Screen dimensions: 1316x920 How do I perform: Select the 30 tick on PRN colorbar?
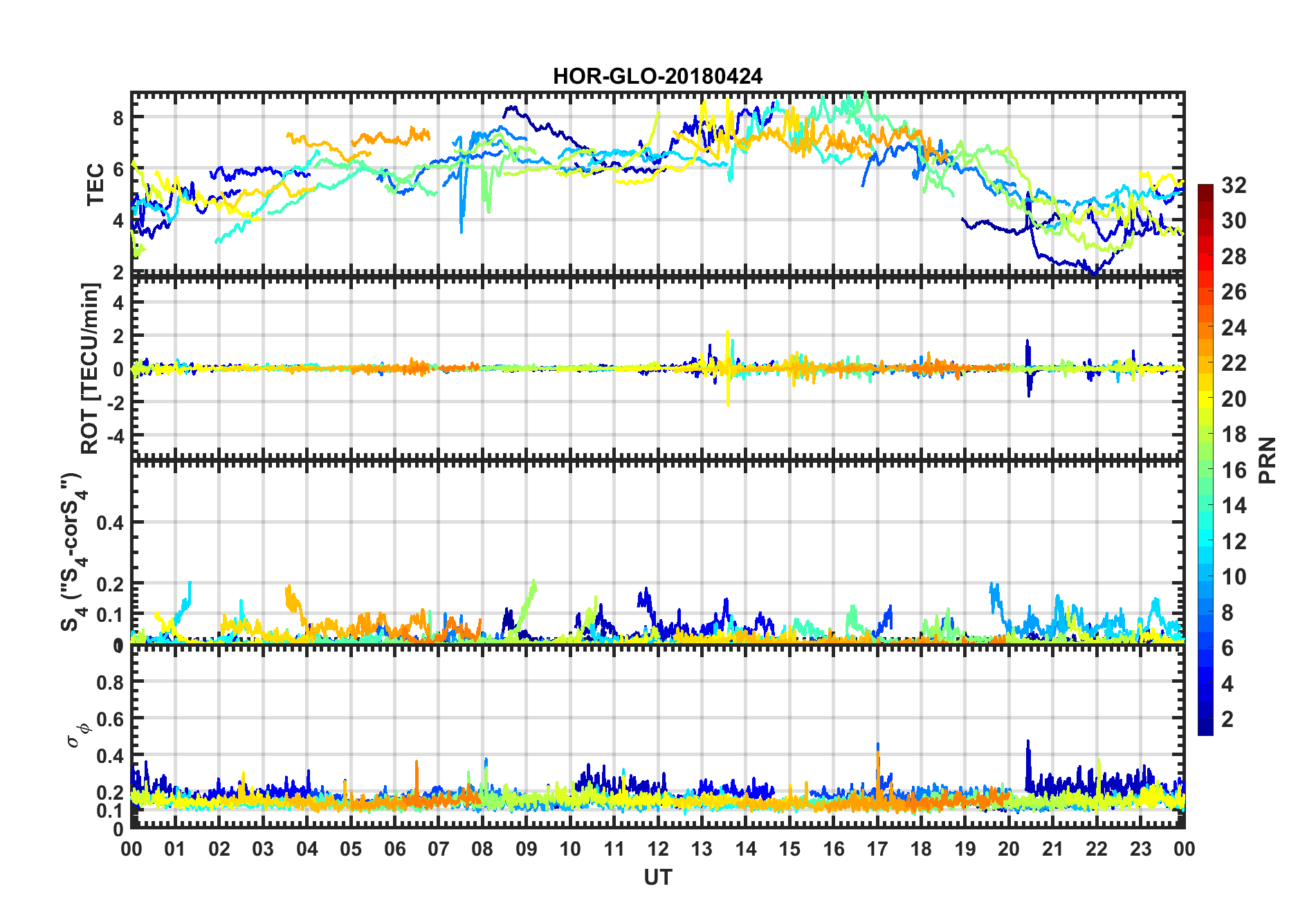[x=1234, y=221]
